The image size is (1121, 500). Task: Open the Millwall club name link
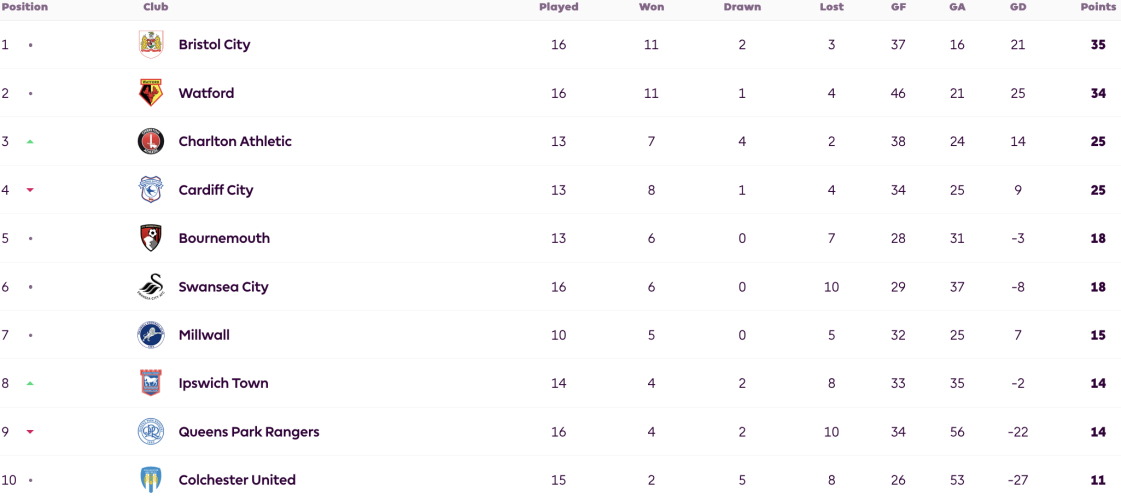pos(204,335)
